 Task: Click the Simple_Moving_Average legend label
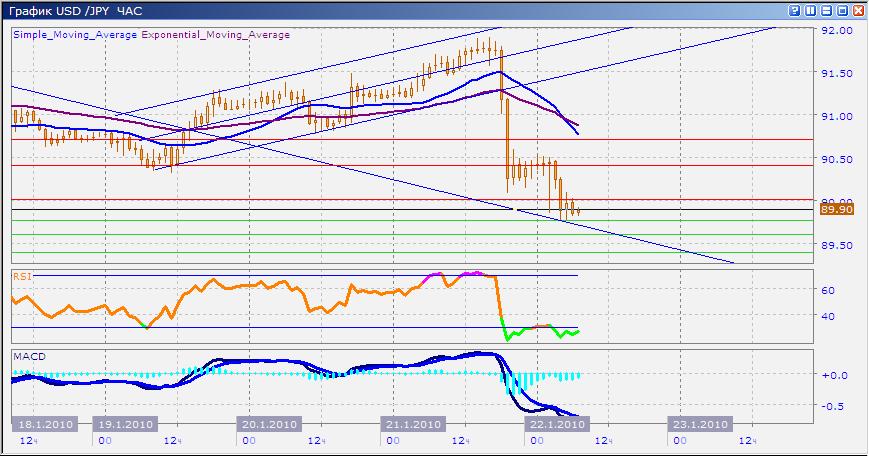coord(75,34)
